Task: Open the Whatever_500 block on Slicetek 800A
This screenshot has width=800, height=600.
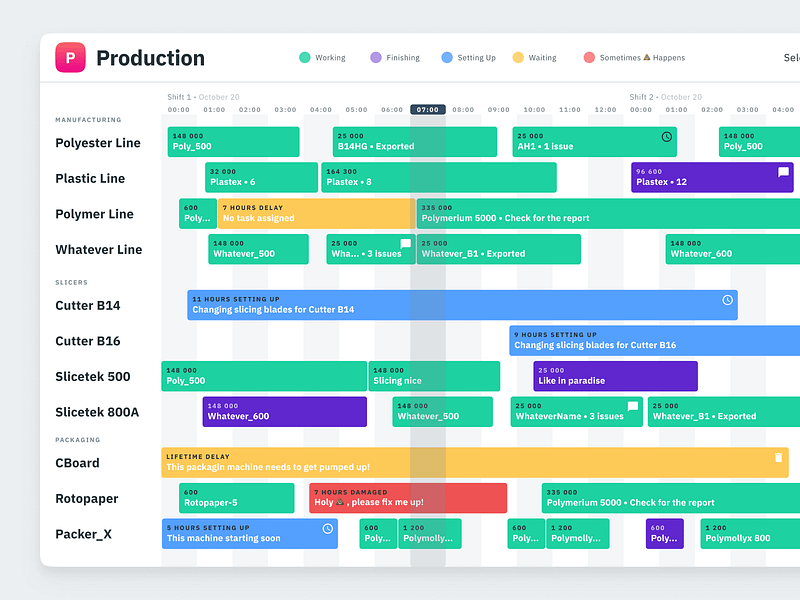Action: click(x=442, y=412)
